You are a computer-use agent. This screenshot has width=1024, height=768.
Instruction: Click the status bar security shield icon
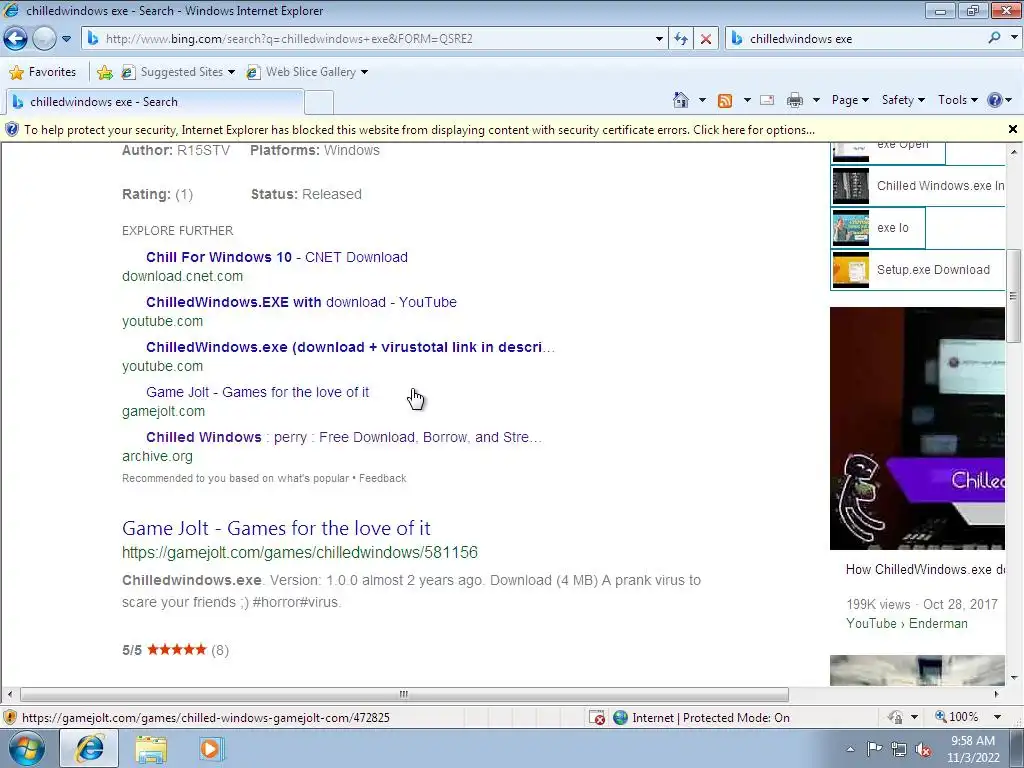click(x=9, y=718)
